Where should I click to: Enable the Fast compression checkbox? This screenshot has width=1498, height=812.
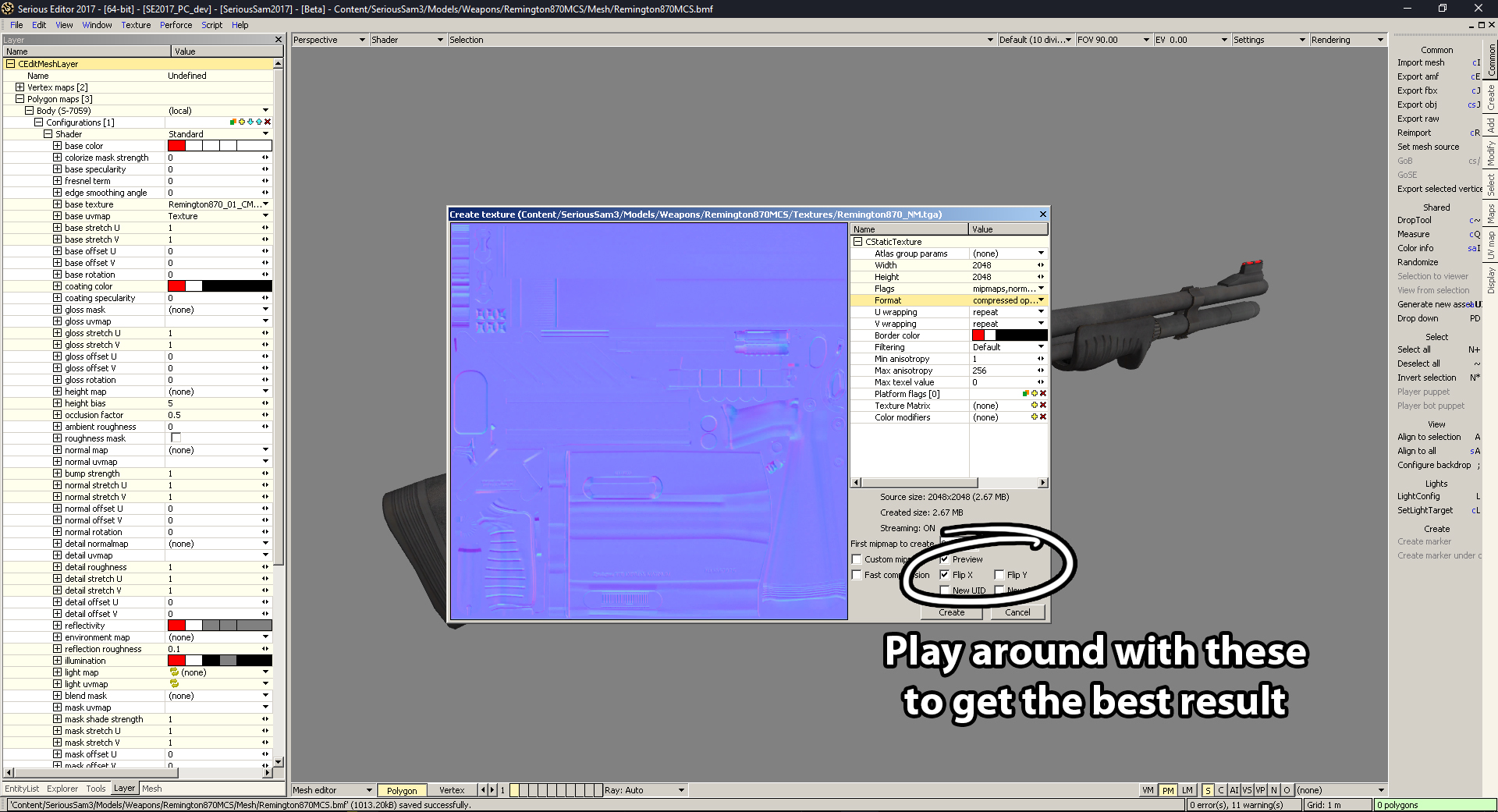[857, 575]
